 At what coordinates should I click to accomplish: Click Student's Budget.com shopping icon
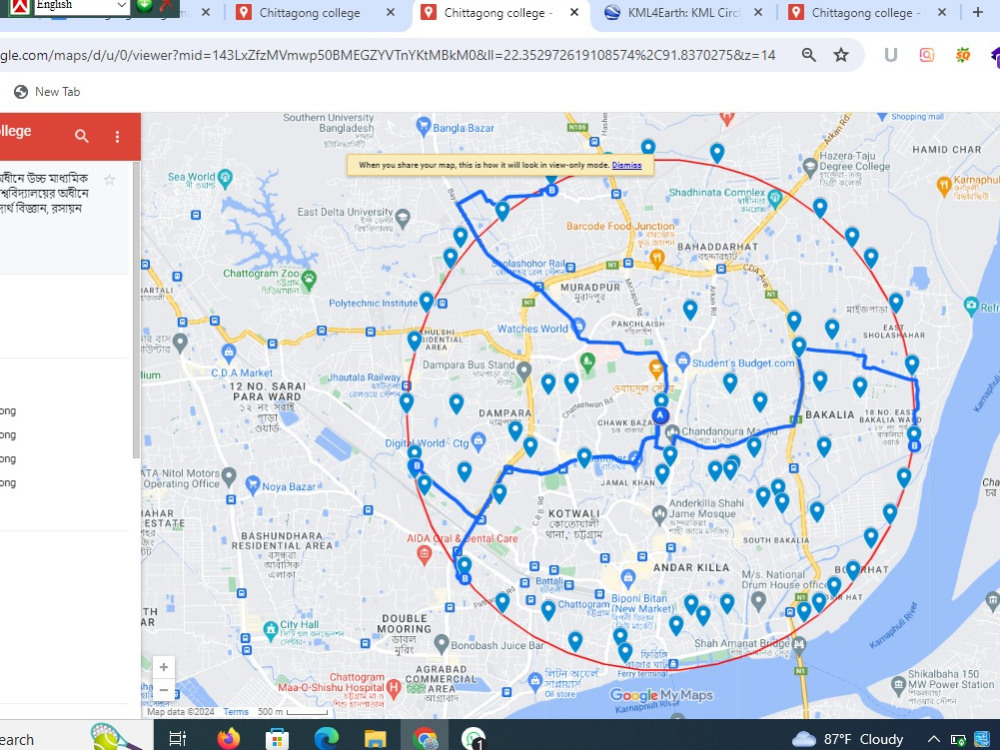682,360
